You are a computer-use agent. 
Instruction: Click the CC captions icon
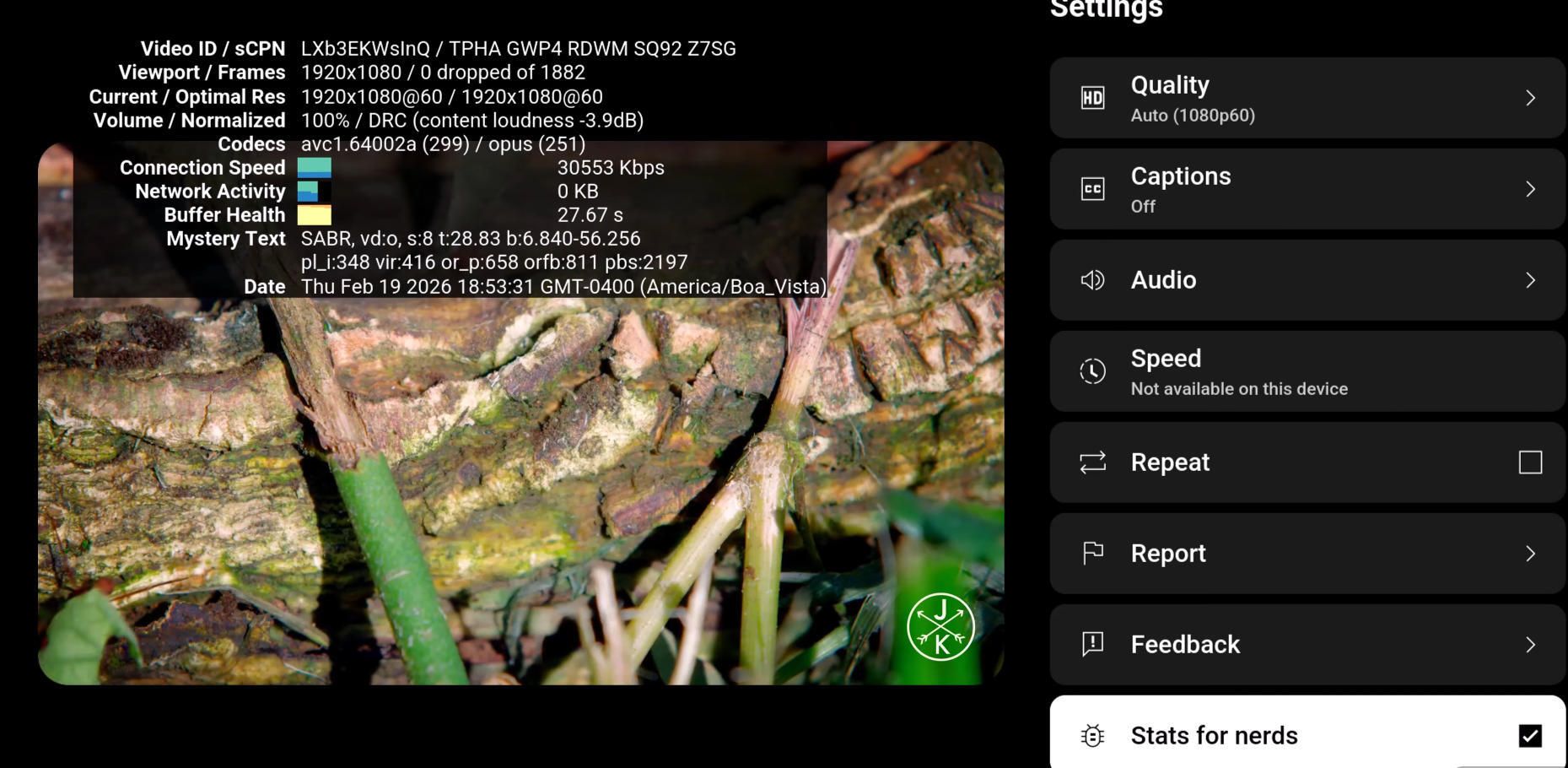tap(1092, 189)
